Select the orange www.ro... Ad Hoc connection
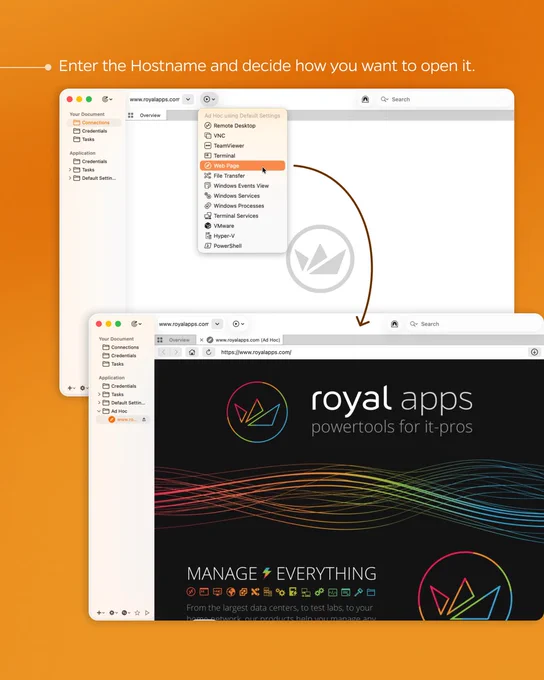The width and height of the screenshot is (544, 680). point(123,419)
